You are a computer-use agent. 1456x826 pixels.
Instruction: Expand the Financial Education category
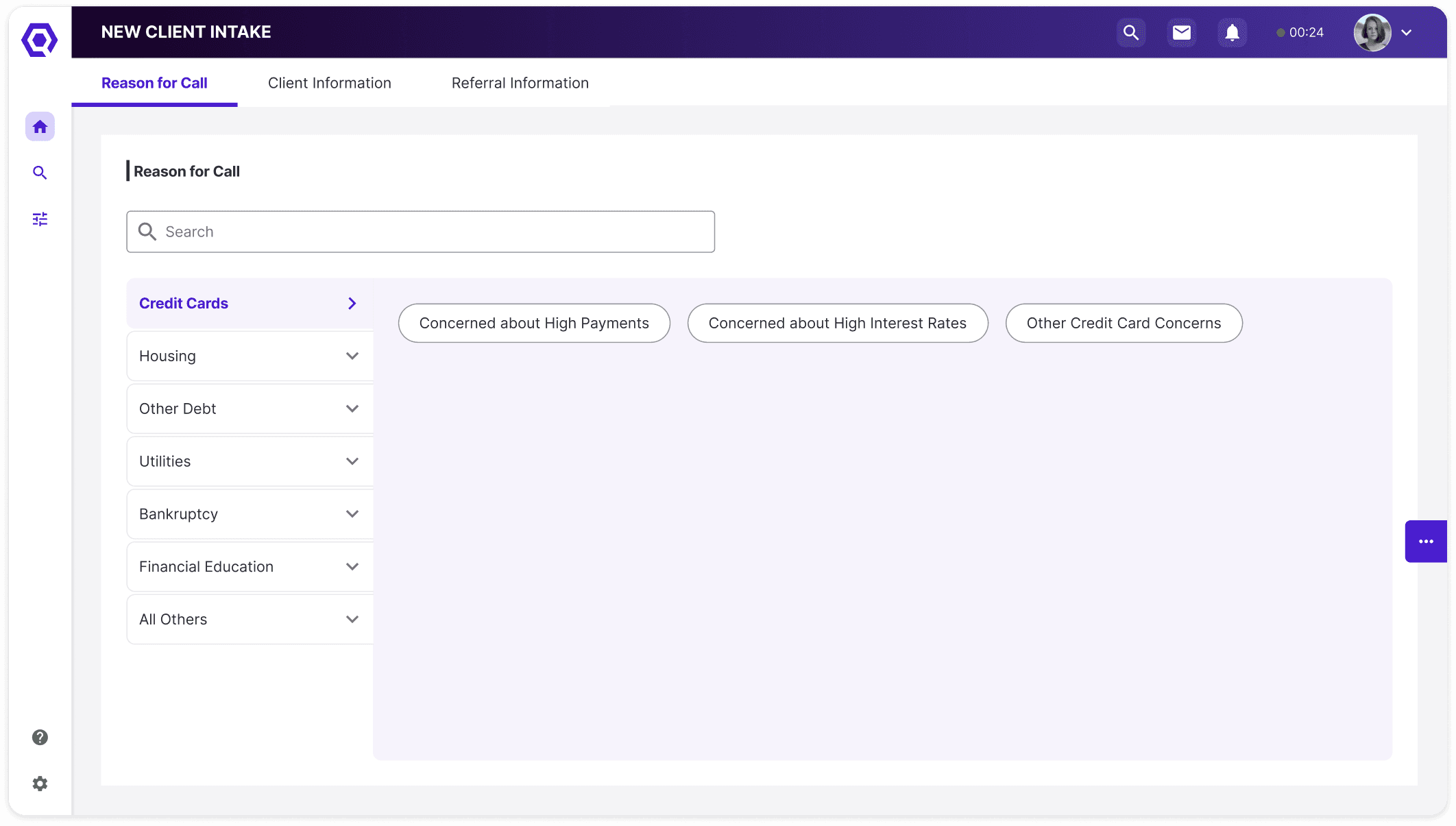tap(250, 567)
